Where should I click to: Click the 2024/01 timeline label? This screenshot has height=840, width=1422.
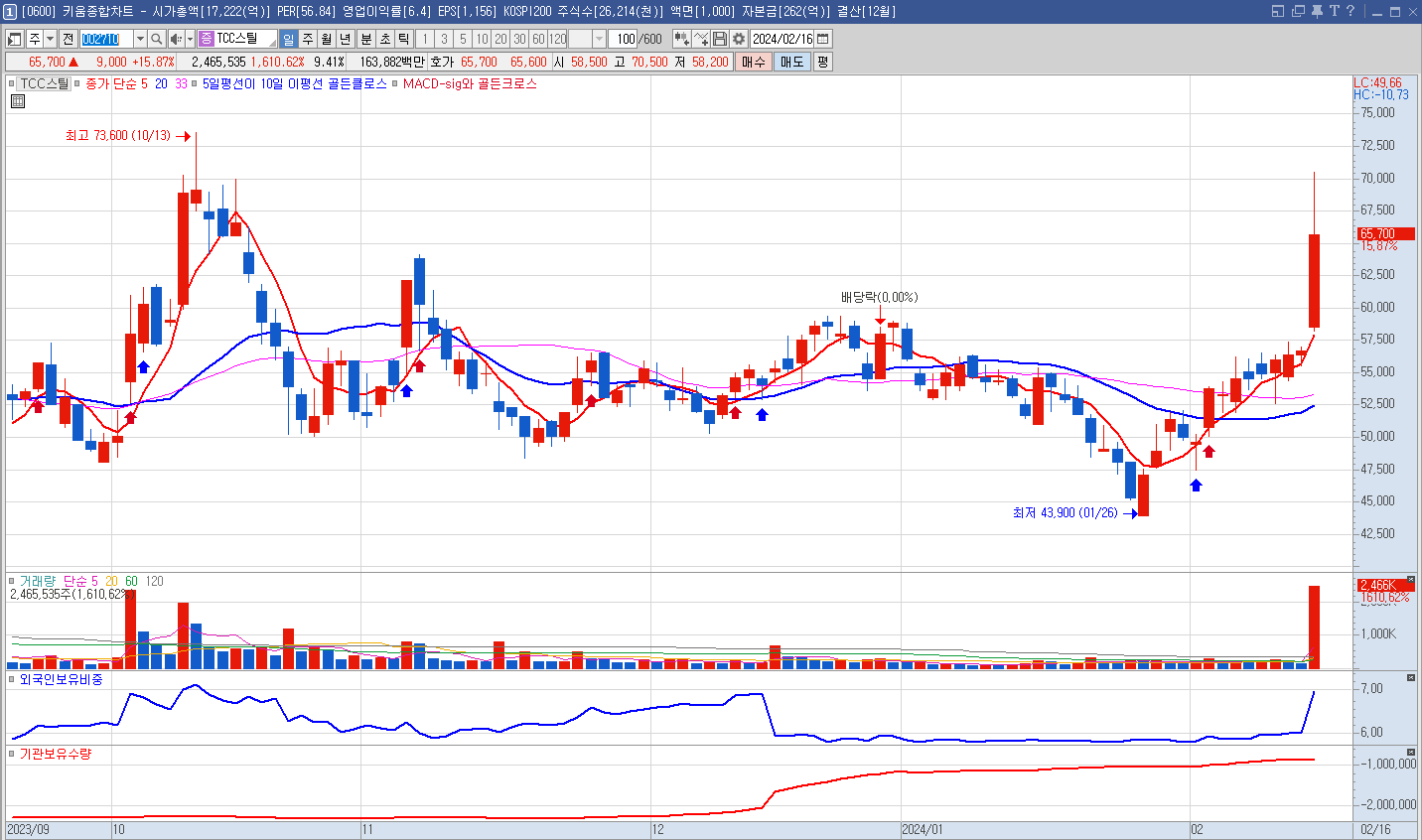923,829
